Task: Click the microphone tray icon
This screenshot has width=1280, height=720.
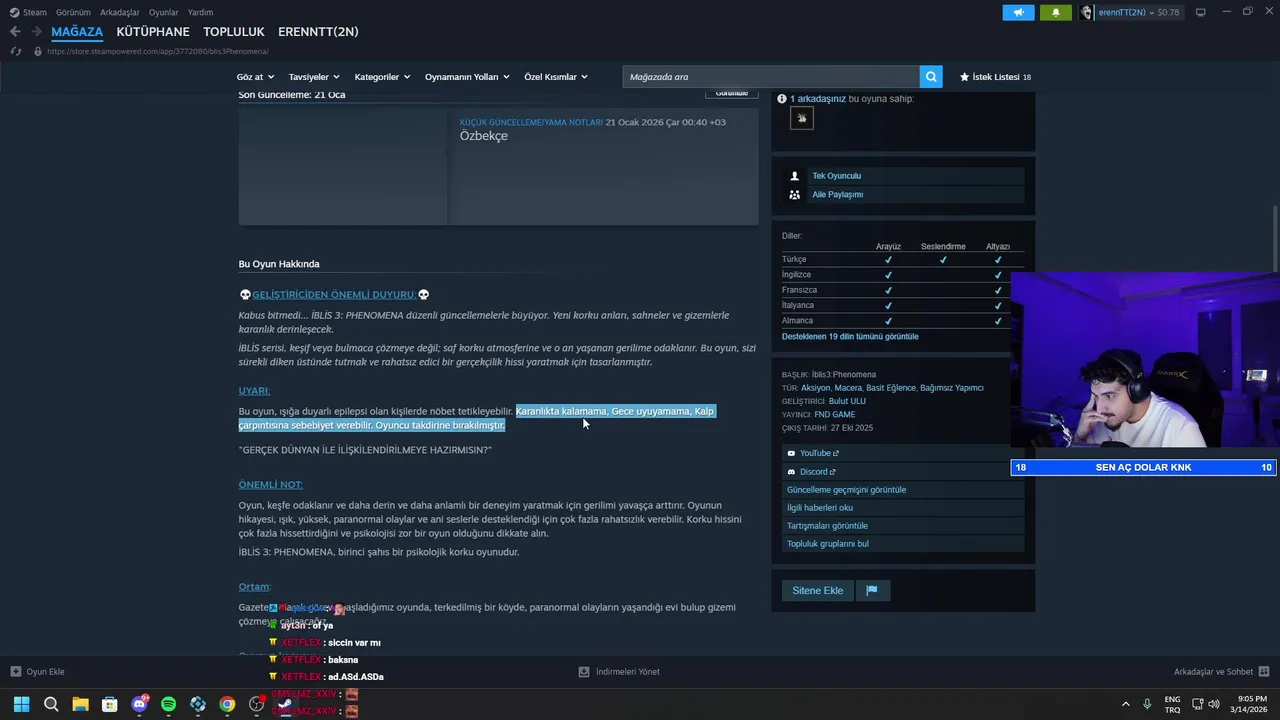Action: coord(1147,704)
